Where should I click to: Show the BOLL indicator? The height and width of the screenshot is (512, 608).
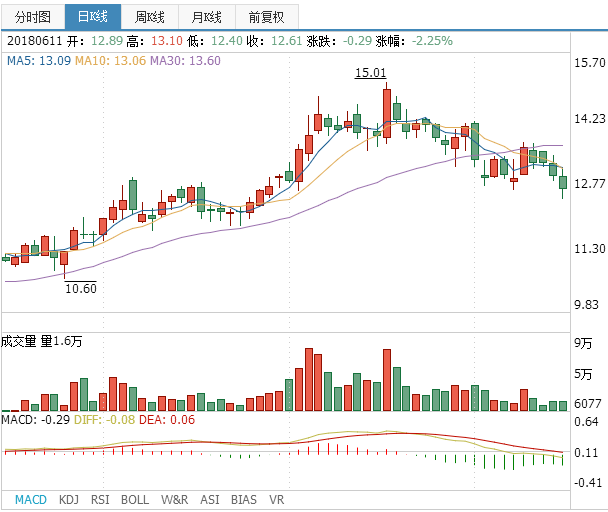point(135,500)
